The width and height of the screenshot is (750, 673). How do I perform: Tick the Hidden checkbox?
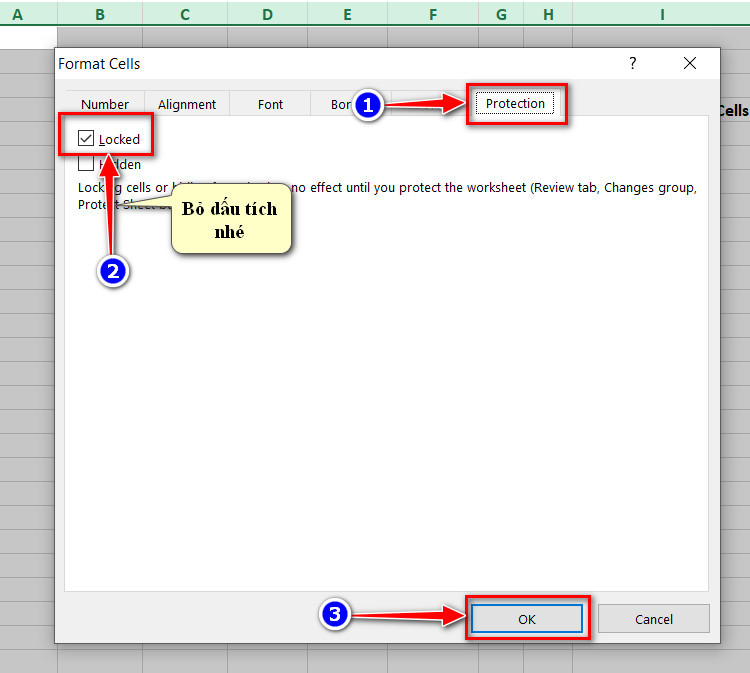tap(86, 164)
